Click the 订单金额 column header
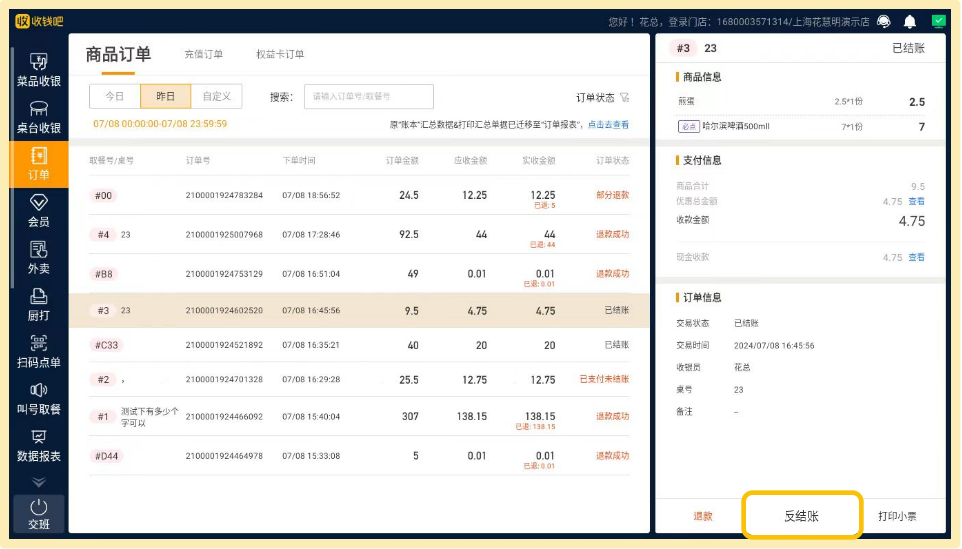The height and width of the screenshot is (549, 962). click(402, 160)
